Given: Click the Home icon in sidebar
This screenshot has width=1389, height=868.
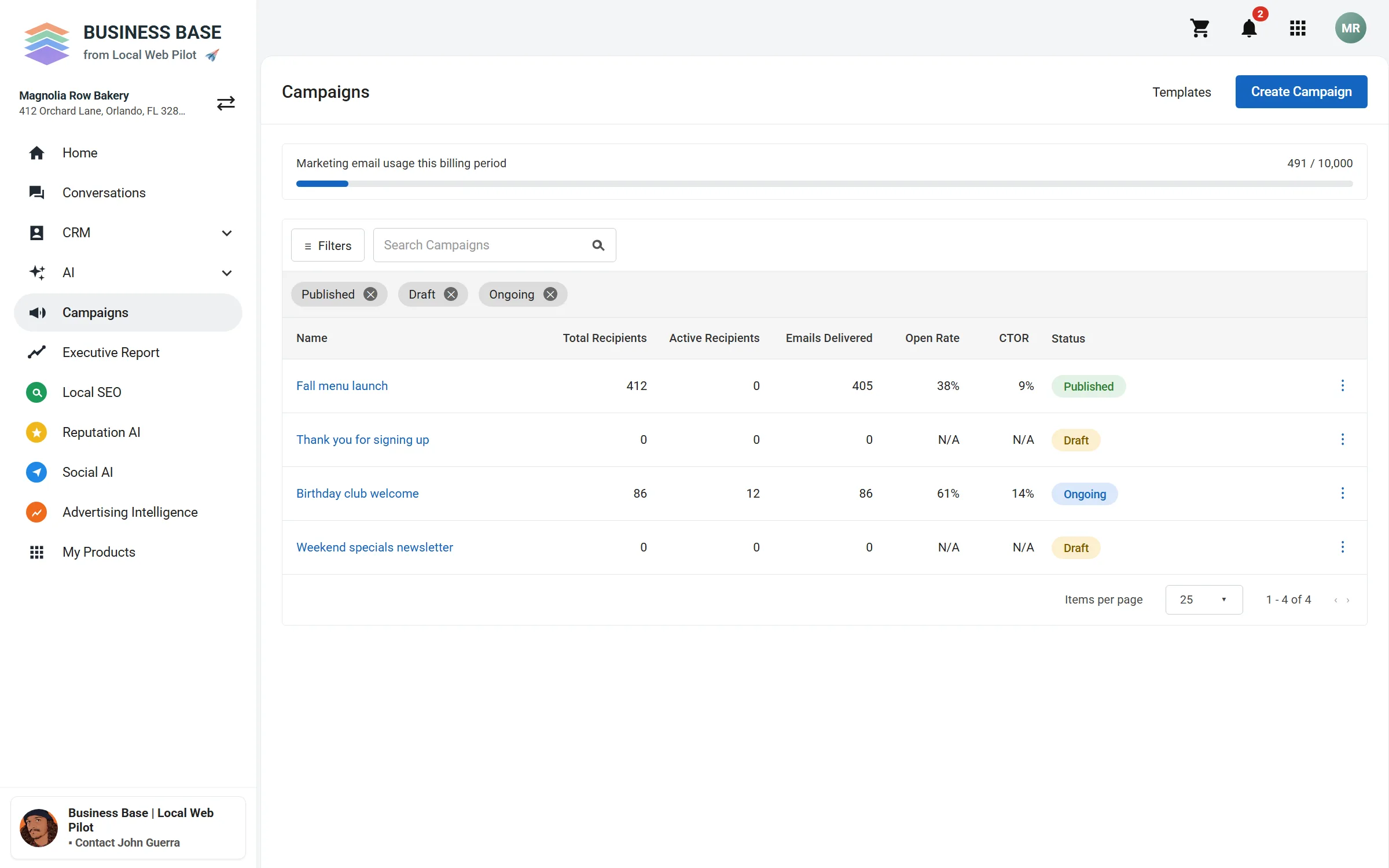Looking at the screenshot, I should [36, 153].
